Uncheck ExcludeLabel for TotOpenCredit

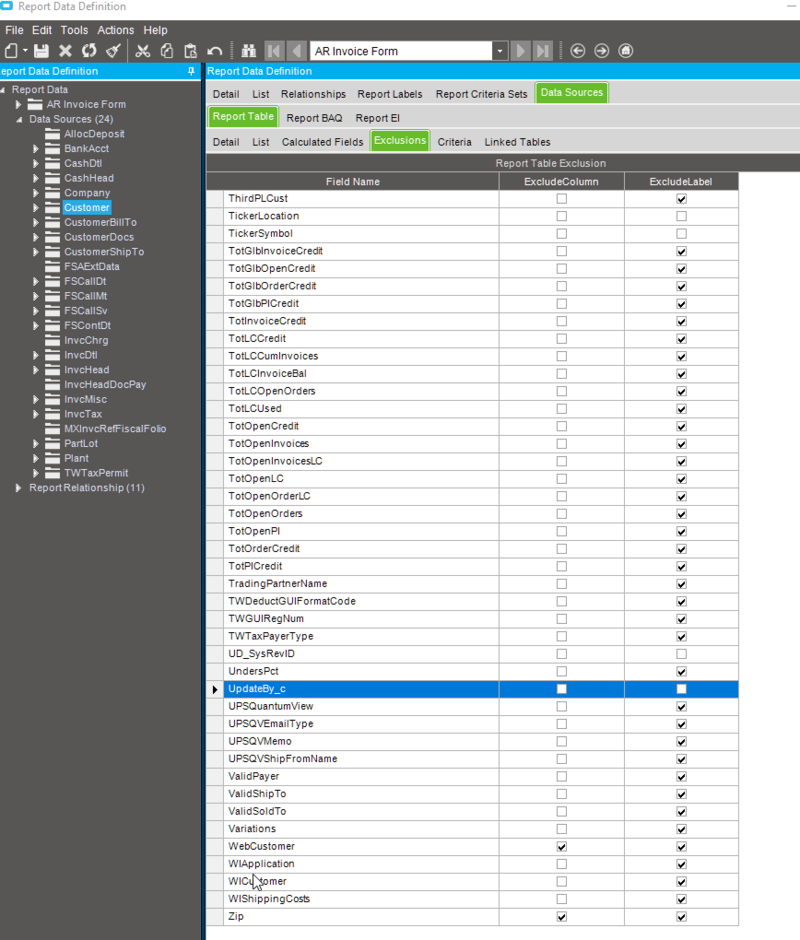681,426
